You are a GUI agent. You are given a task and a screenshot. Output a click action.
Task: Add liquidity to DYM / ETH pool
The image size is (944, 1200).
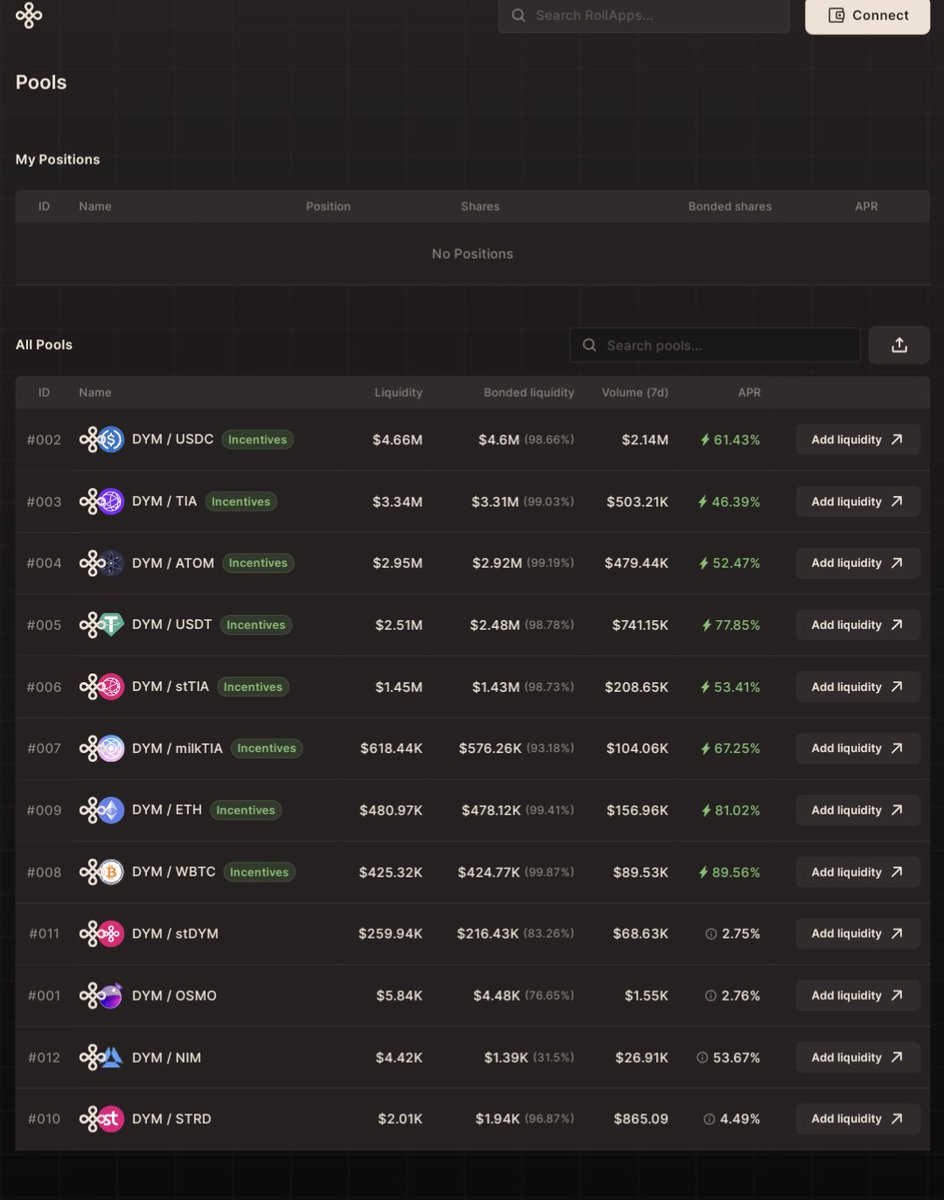point(858,810)
